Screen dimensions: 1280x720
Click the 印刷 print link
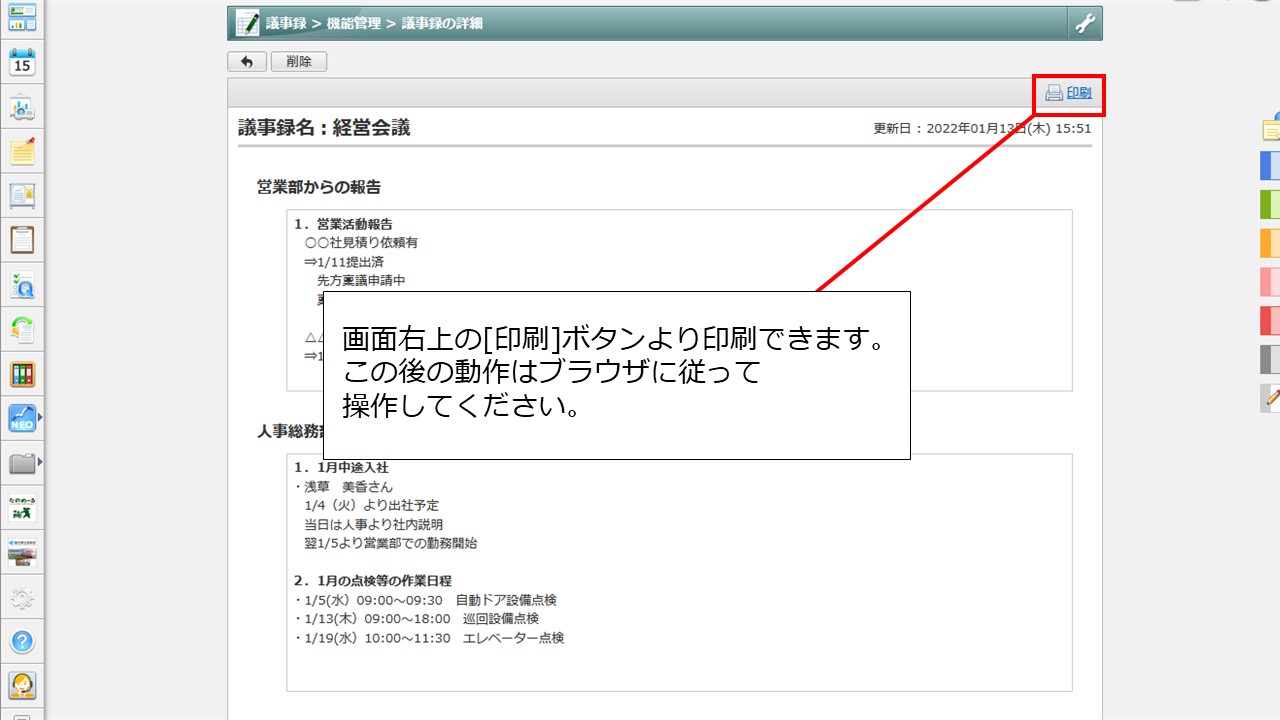pyautogui.click(x=1078, y=93)
